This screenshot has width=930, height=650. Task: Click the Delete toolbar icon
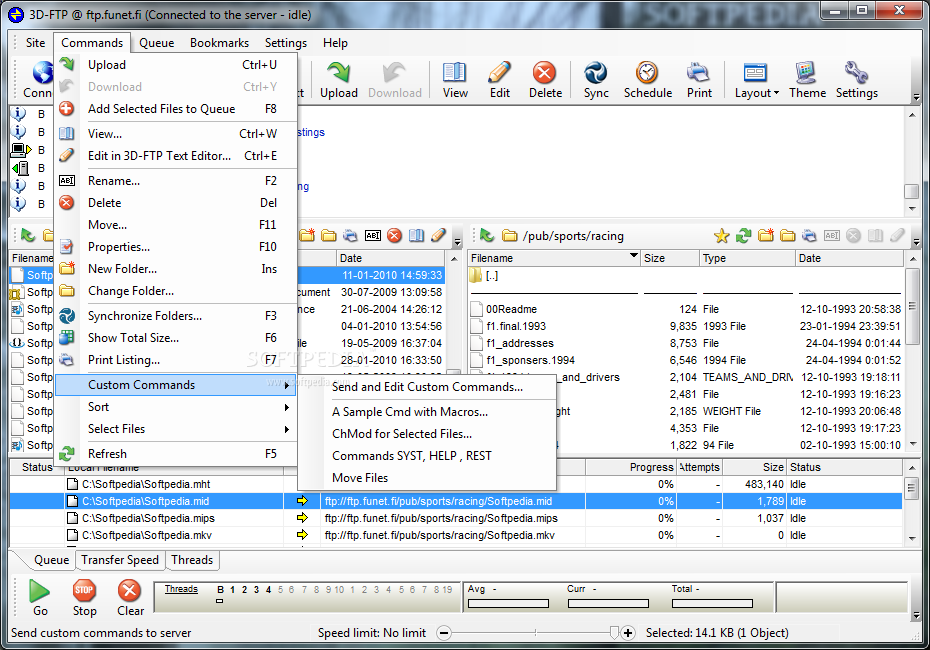[545, 80]
